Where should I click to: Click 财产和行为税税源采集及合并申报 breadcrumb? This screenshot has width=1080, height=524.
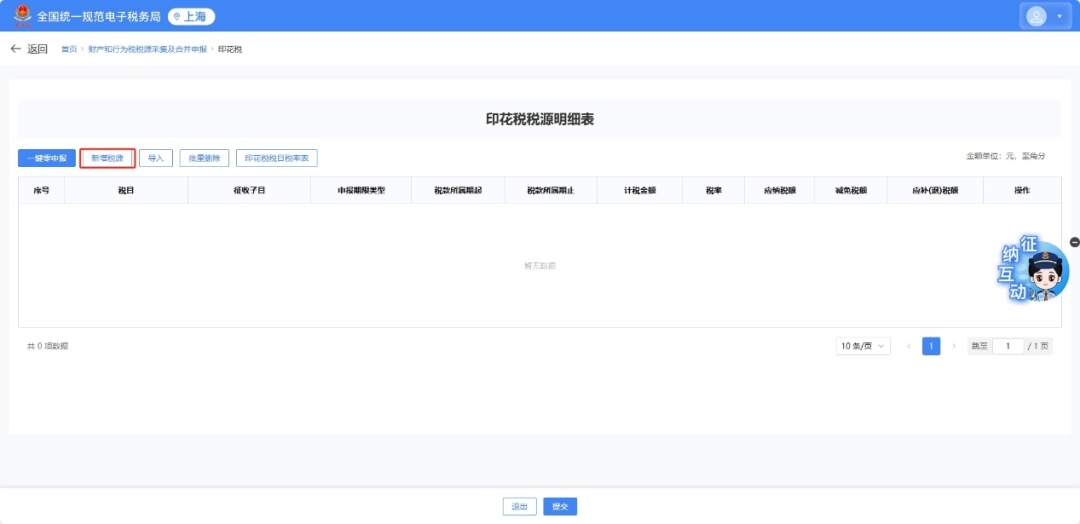coord(147,49)
